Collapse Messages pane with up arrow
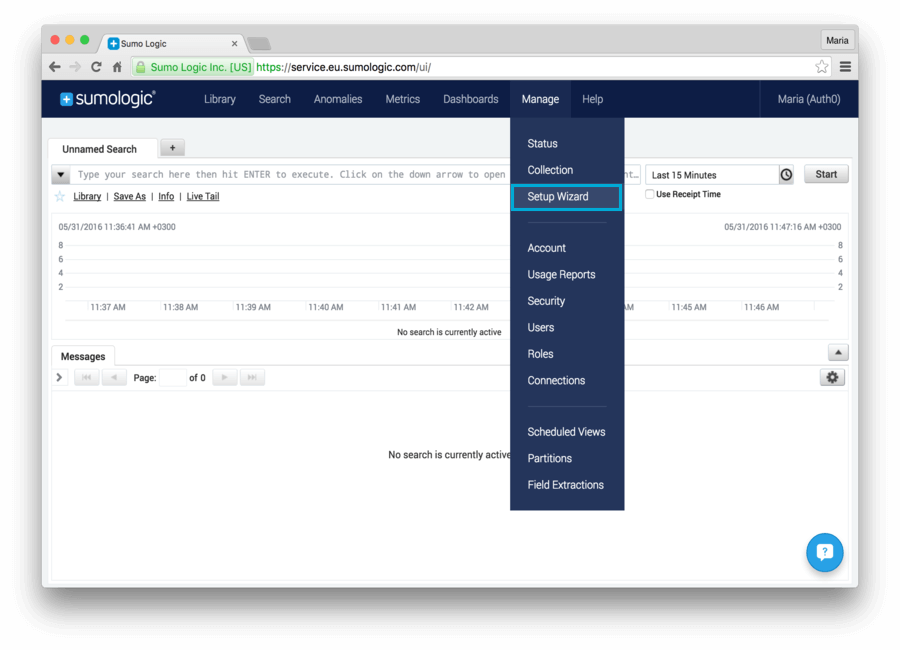Screen dimensions: 900x650 click(838, 353)
